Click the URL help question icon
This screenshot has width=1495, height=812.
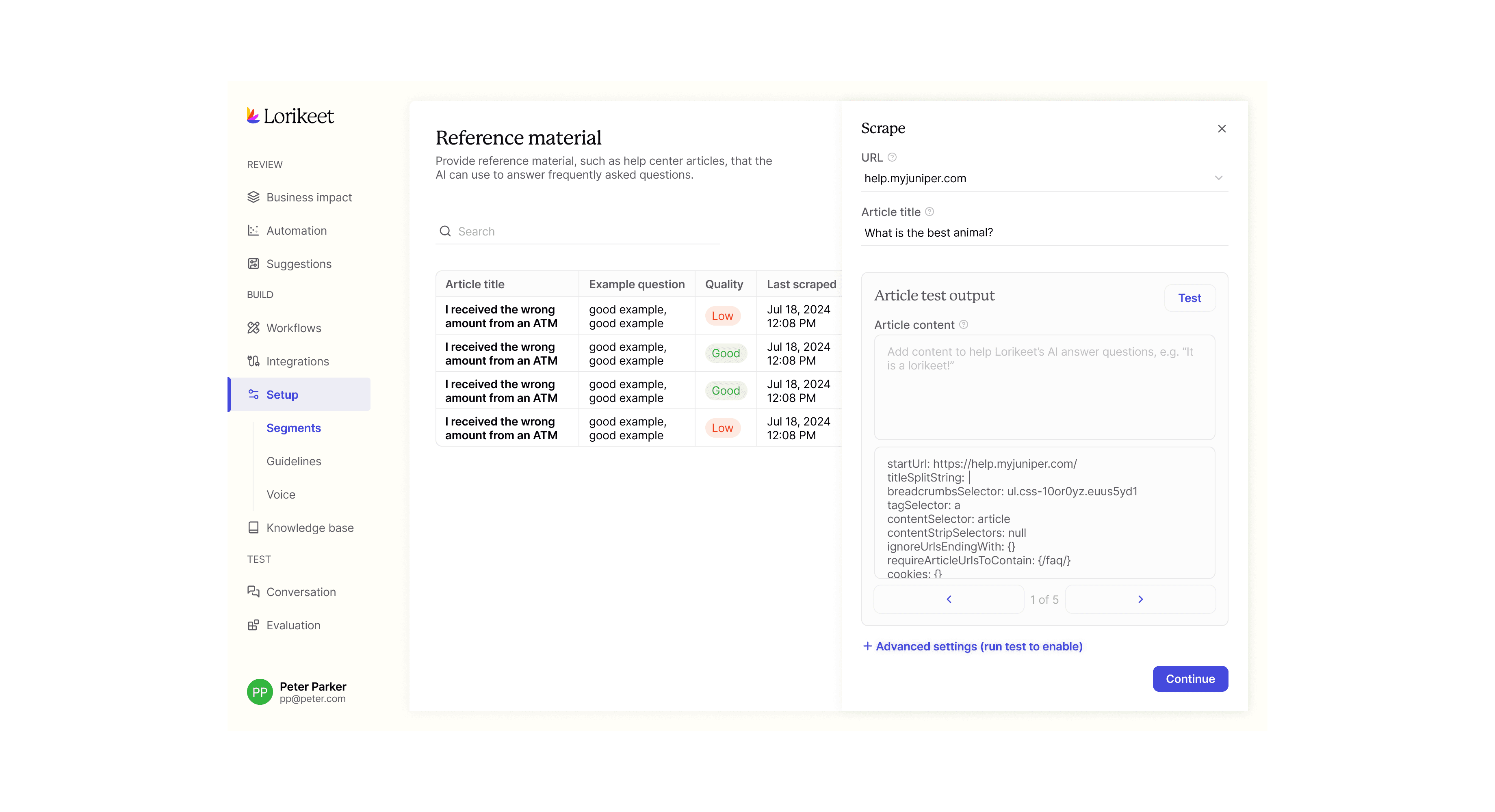(892, 157)
